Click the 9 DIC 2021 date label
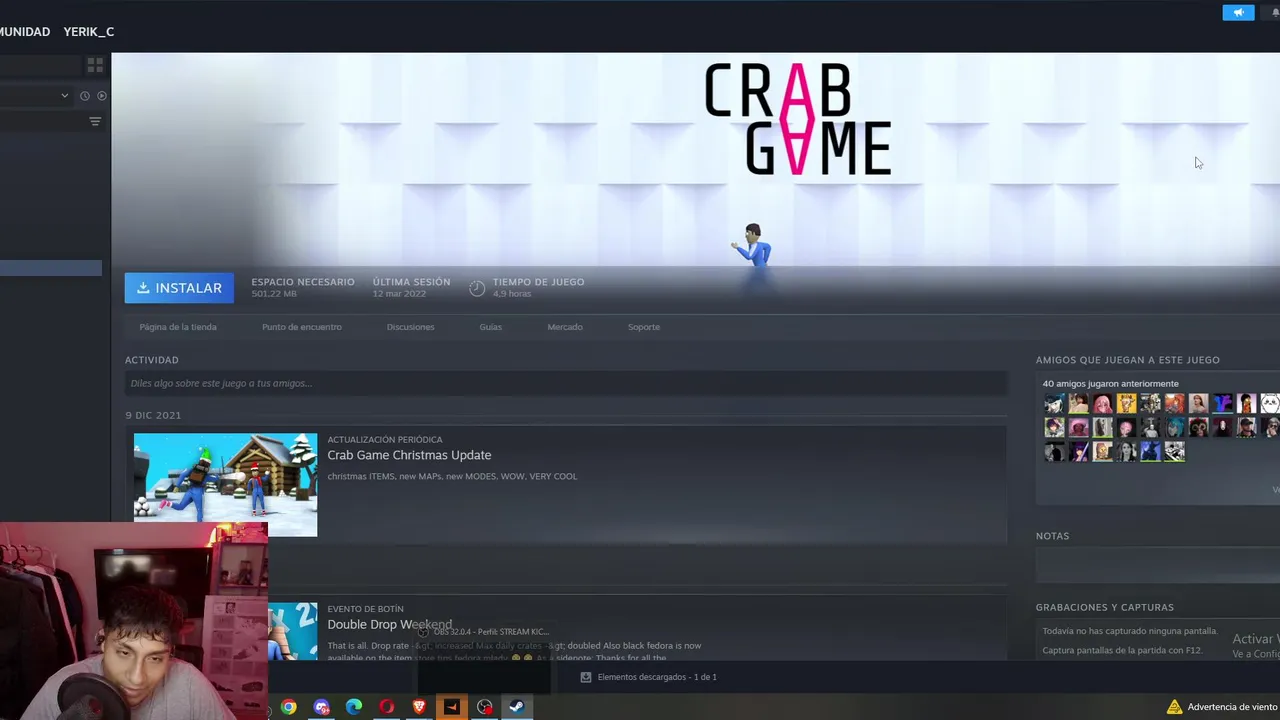Image resolution: width=1280 pixels, height=720 pixels. (153, 415)
